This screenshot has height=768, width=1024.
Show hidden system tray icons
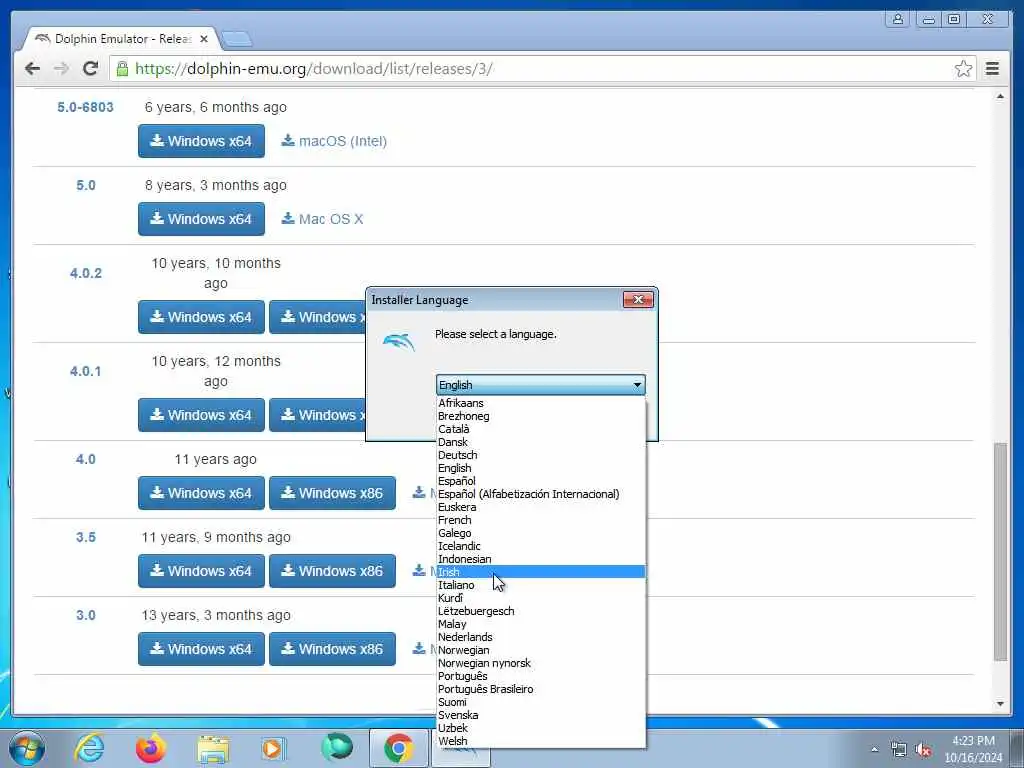tap(874, 750)
